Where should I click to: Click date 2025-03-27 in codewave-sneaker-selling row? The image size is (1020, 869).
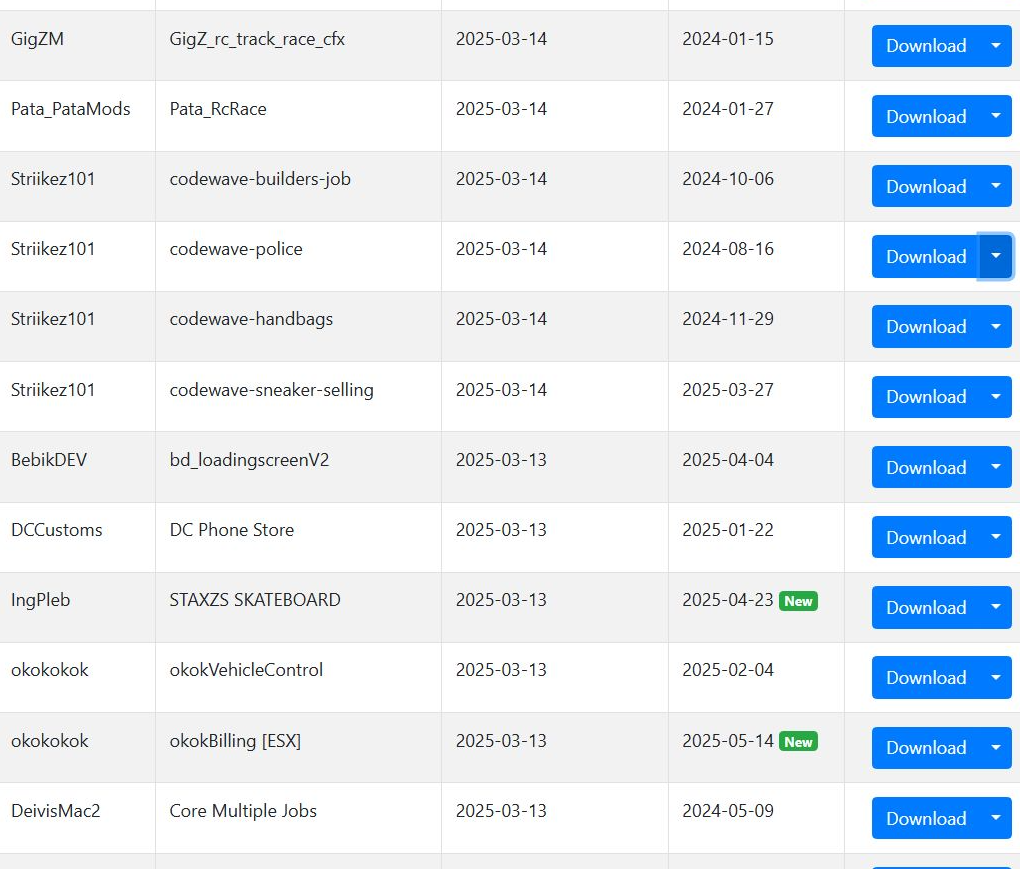pyautogui.click(x=728, y=390)
